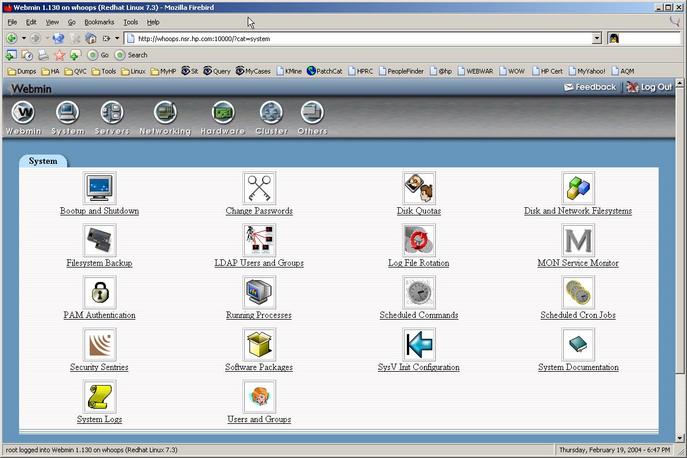
Task: Open the Bootup and Shutdown icon
Action: coord(99,188)
